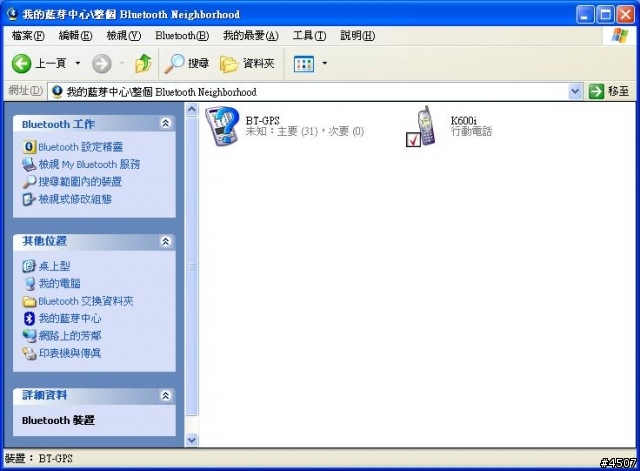Expand the address bar dropdown arrow
Viewport: 640px width, 471px height.
575,92
